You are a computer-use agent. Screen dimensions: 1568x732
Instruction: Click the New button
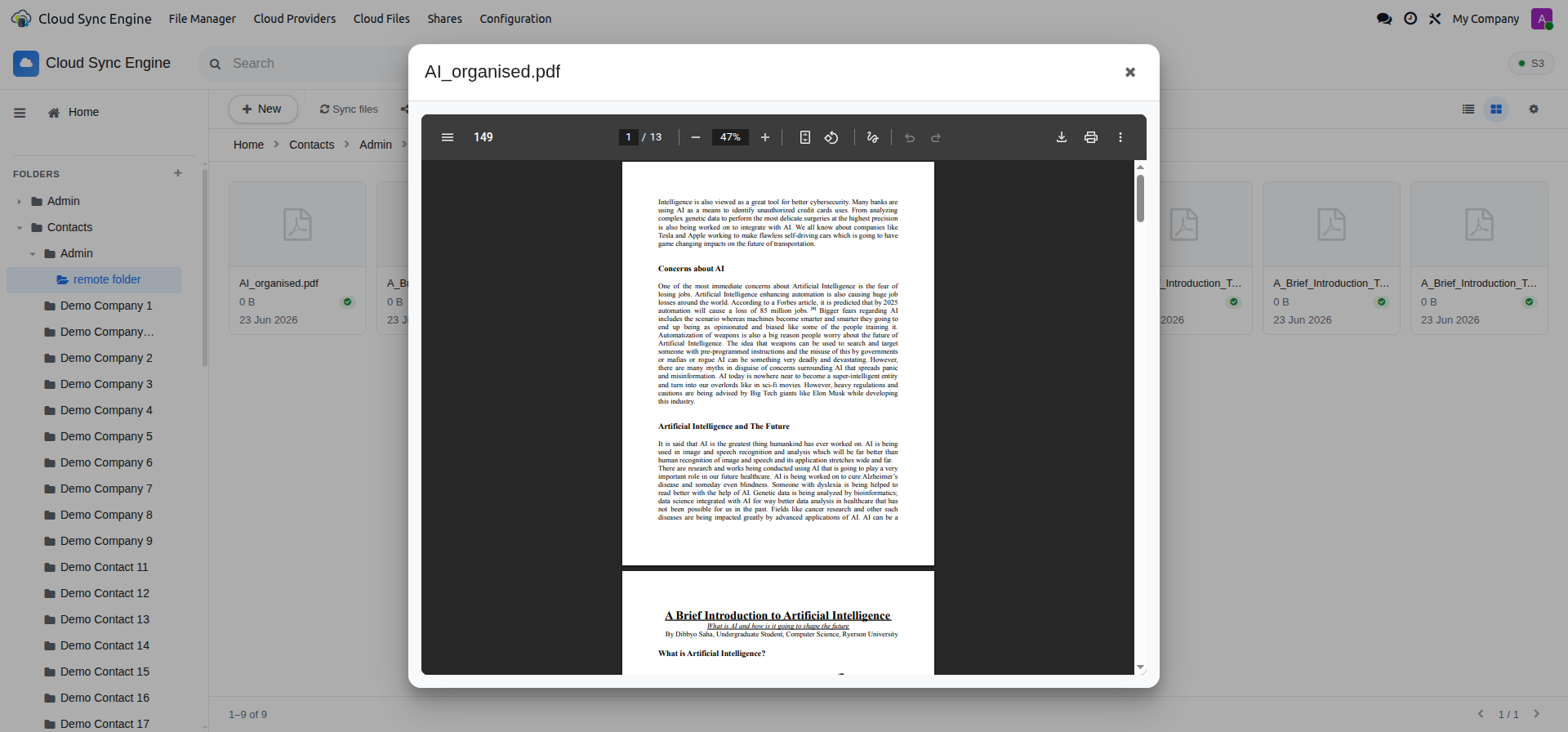click(x=263, y=109)
